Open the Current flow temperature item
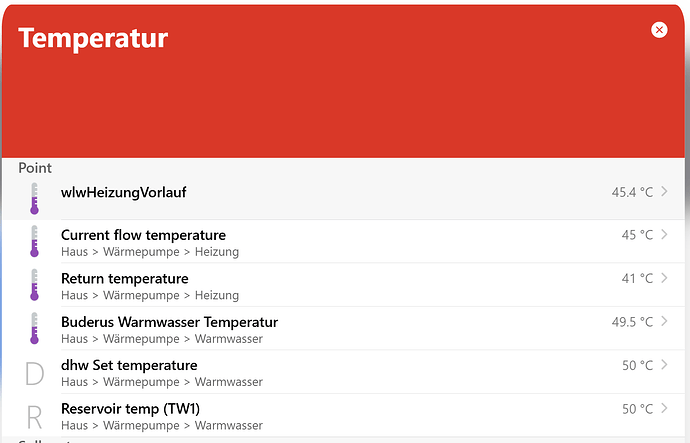 [x=143, y=235]
